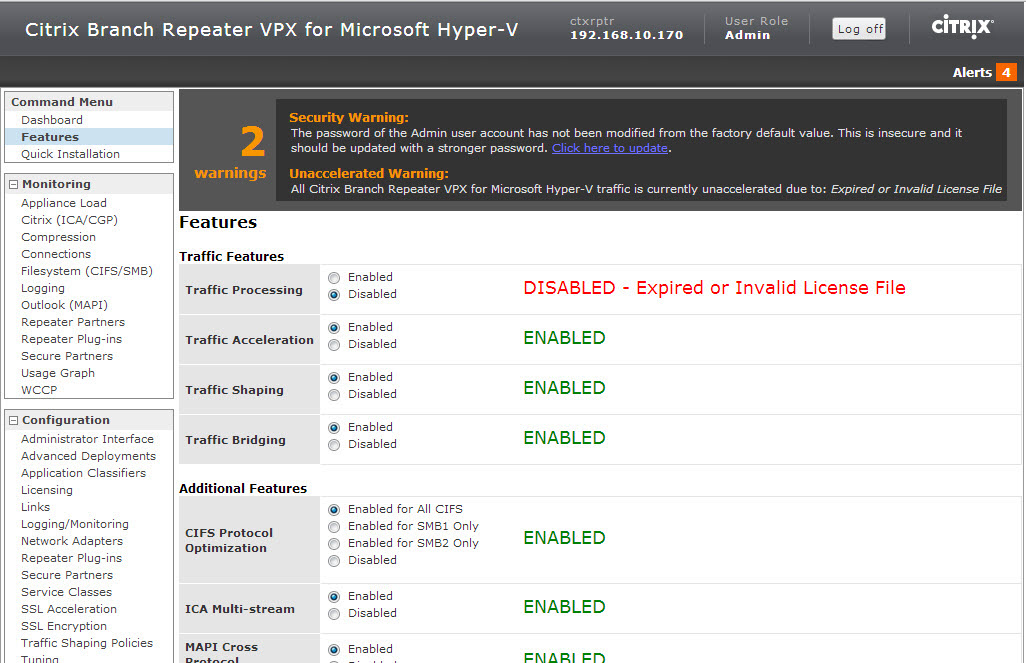
Task: Open Appliance Load monitoring page
Action: (x=63, y=203)
